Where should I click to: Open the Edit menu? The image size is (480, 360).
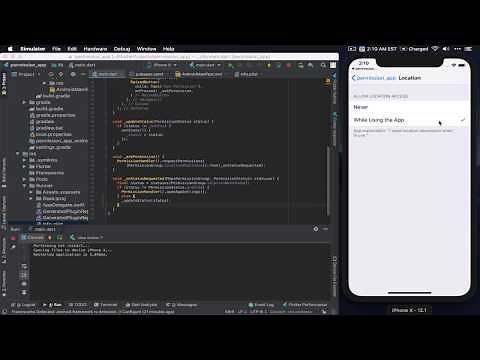(x=72, y=49)
